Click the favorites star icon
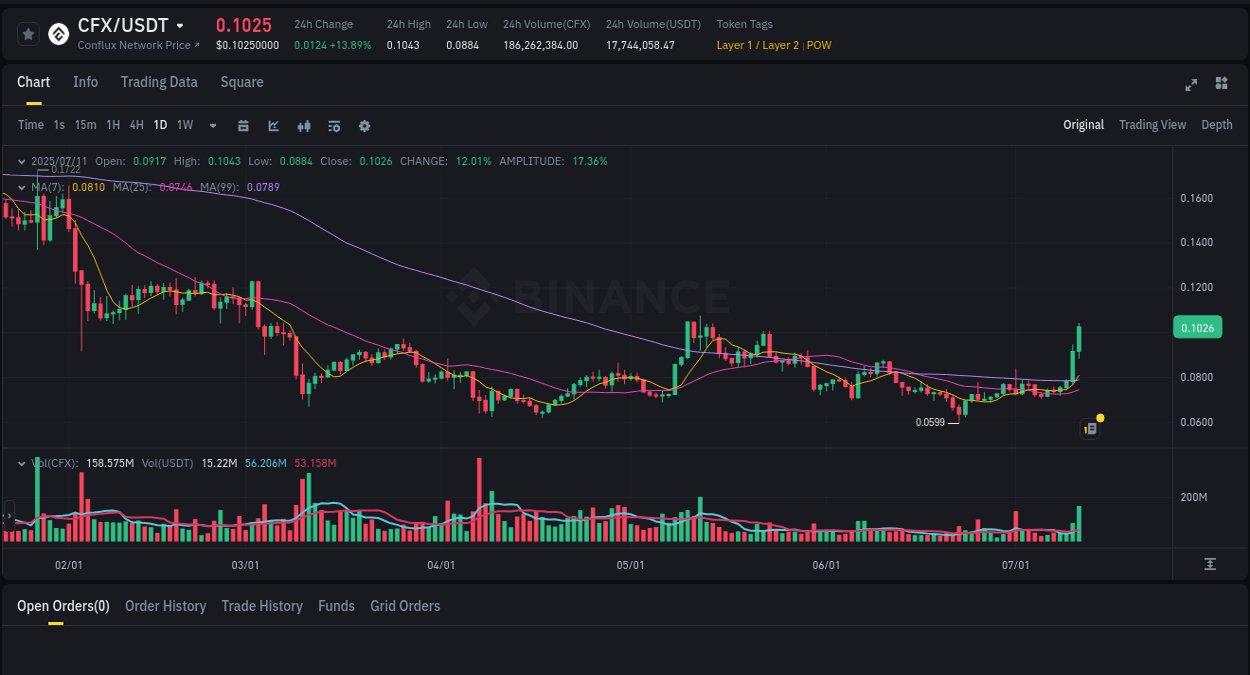The width and height of the screenshot is (1250, 675). pos(28,33)
